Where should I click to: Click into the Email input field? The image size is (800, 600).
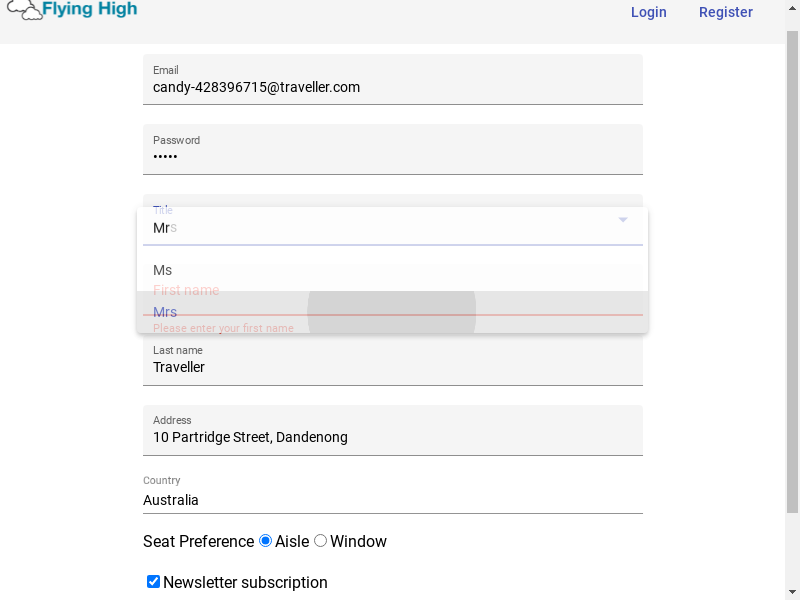point(392,80)
